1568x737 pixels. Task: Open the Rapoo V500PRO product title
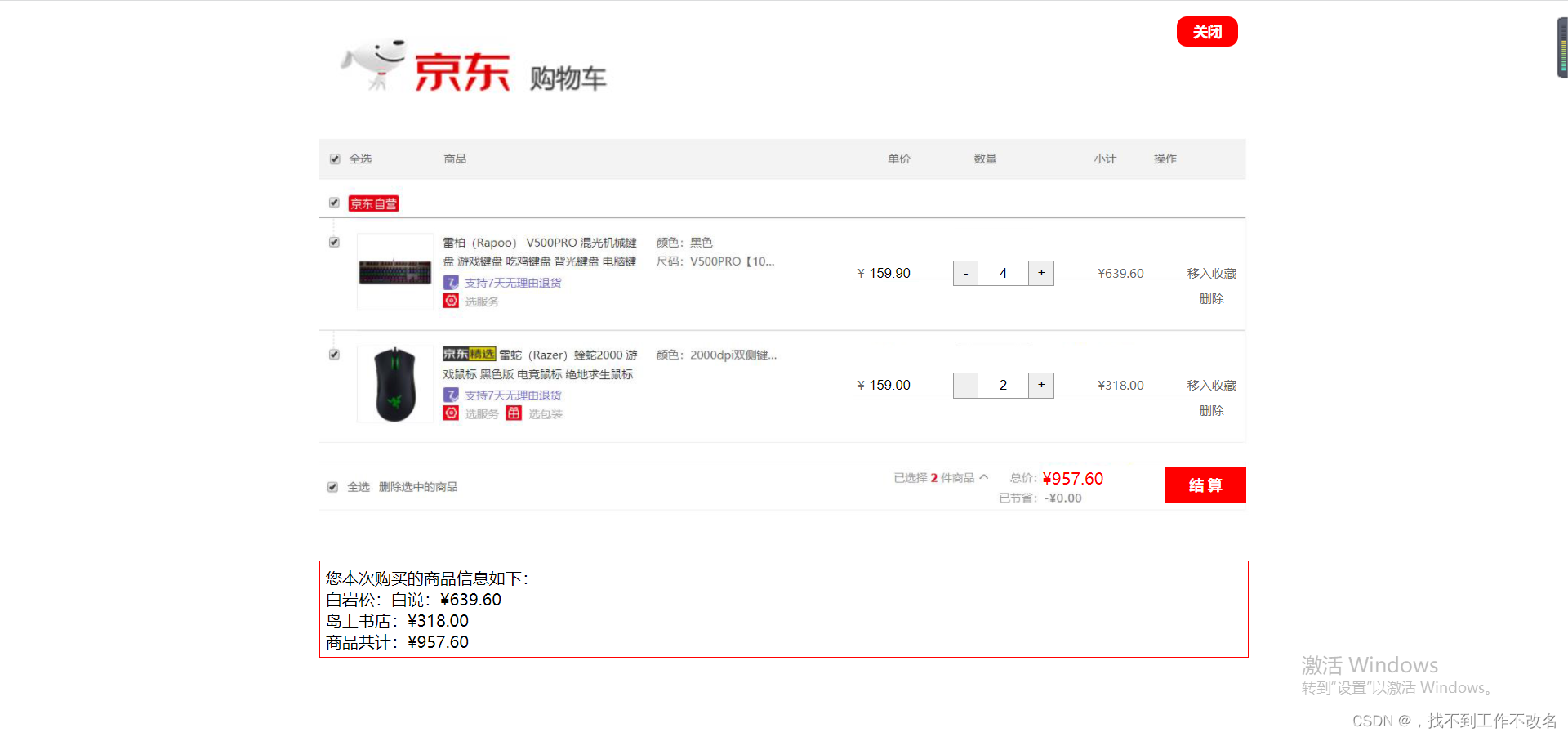pyautogui.click(x=540, y=252)
